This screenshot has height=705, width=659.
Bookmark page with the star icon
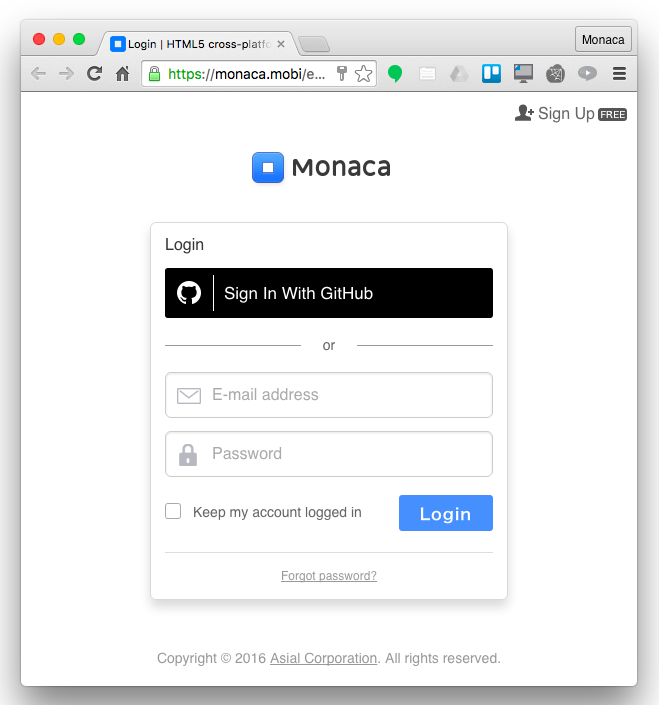(364, 74)
